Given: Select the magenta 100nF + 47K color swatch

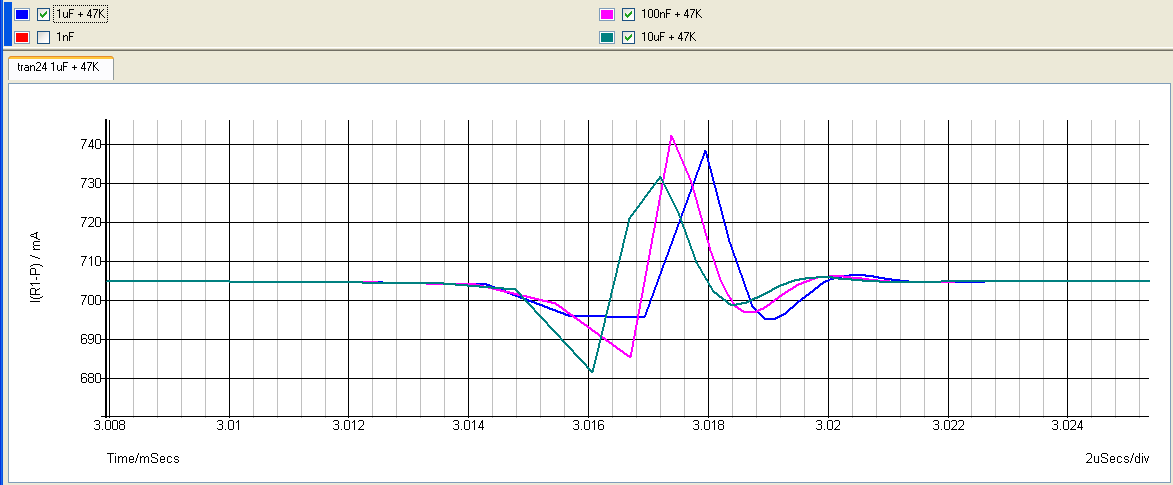Looking at the screenshot, I should [606, 15].
